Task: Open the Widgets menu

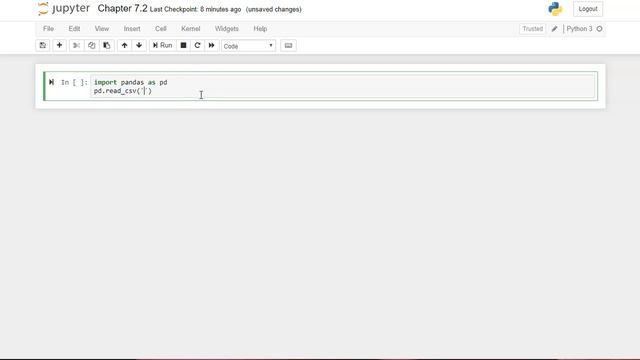Action: point(227,29)
